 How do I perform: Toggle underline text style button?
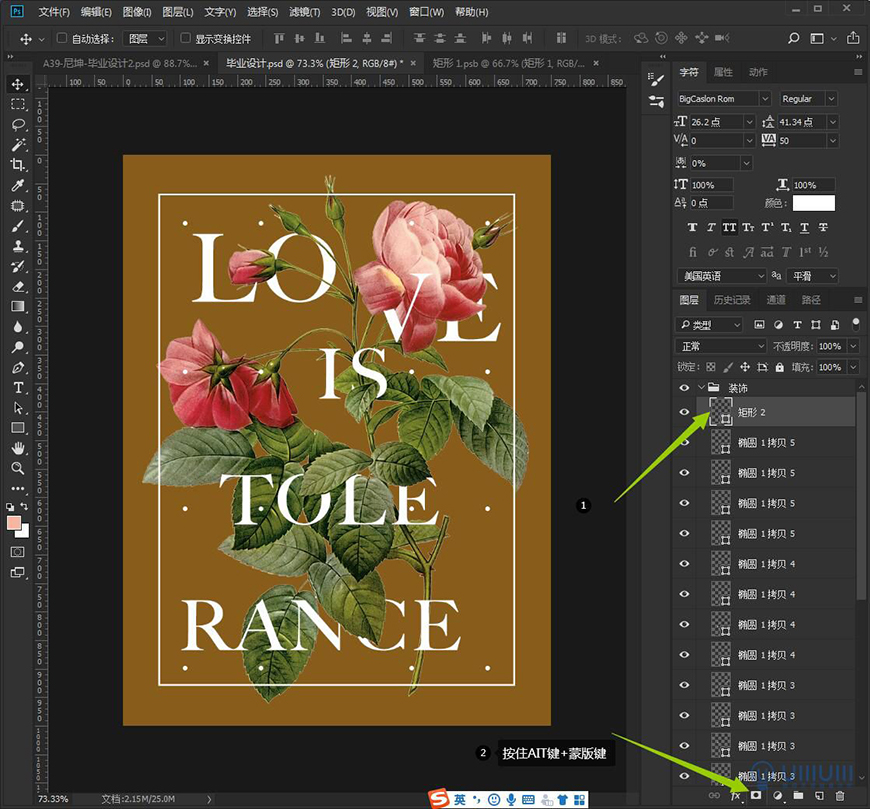(x=805, y=227)
